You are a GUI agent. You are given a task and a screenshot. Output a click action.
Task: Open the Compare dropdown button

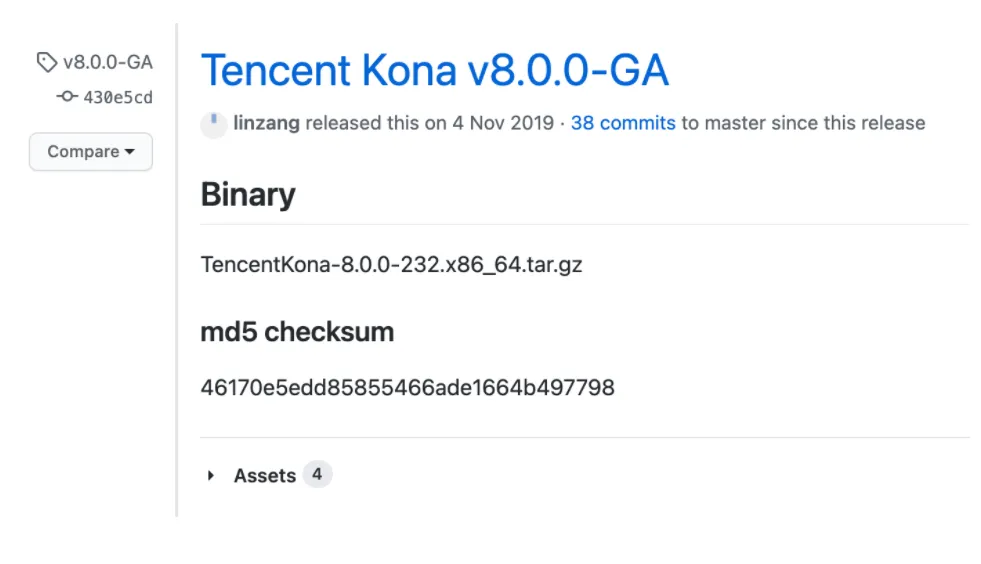coord(90,152)
